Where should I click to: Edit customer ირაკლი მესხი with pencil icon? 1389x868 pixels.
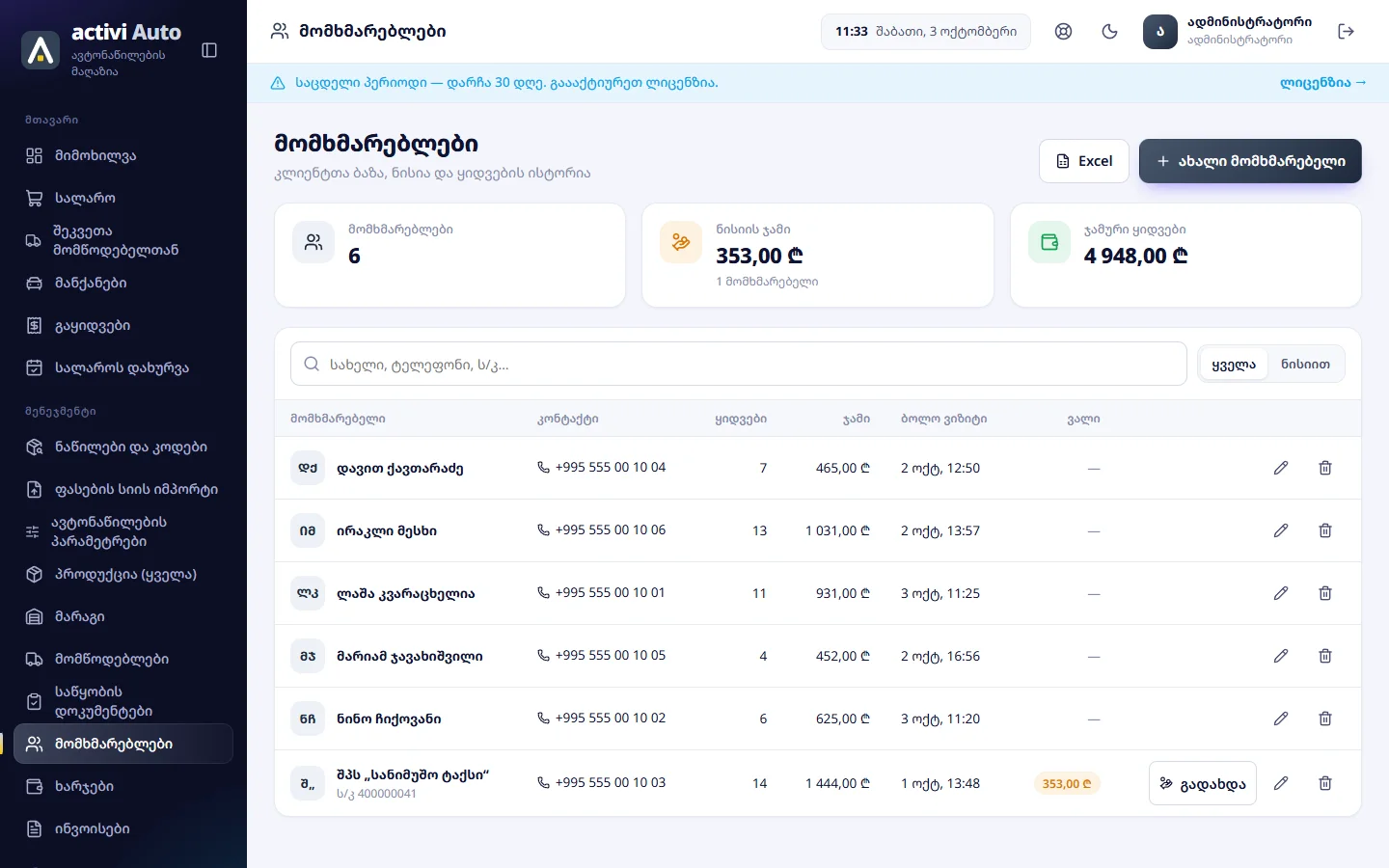(1281, 530)
